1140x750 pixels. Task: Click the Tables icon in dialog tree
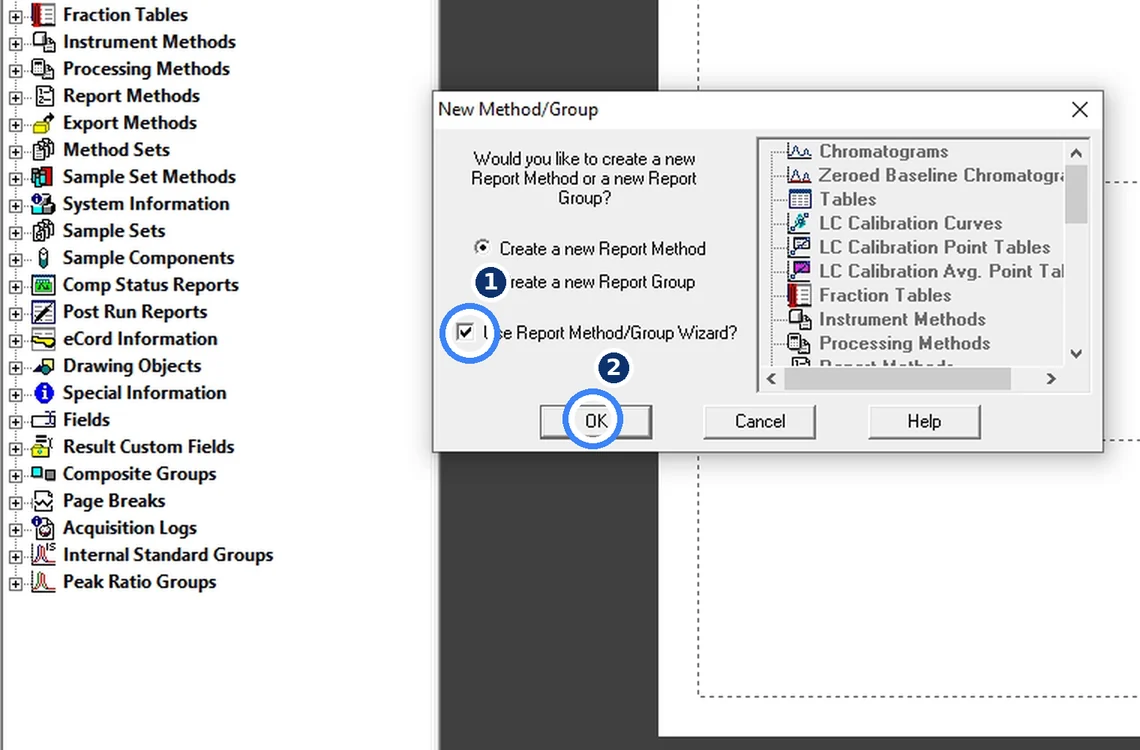pyautogui.click(x=799, y=199)
